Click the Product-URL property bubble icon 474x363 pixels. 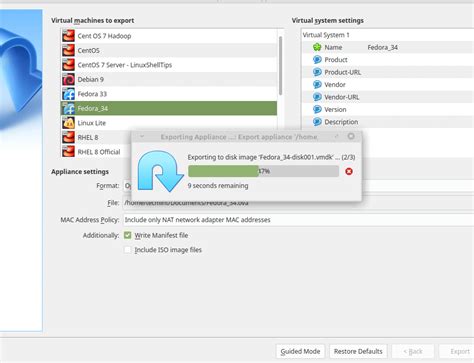coord(317,72)
